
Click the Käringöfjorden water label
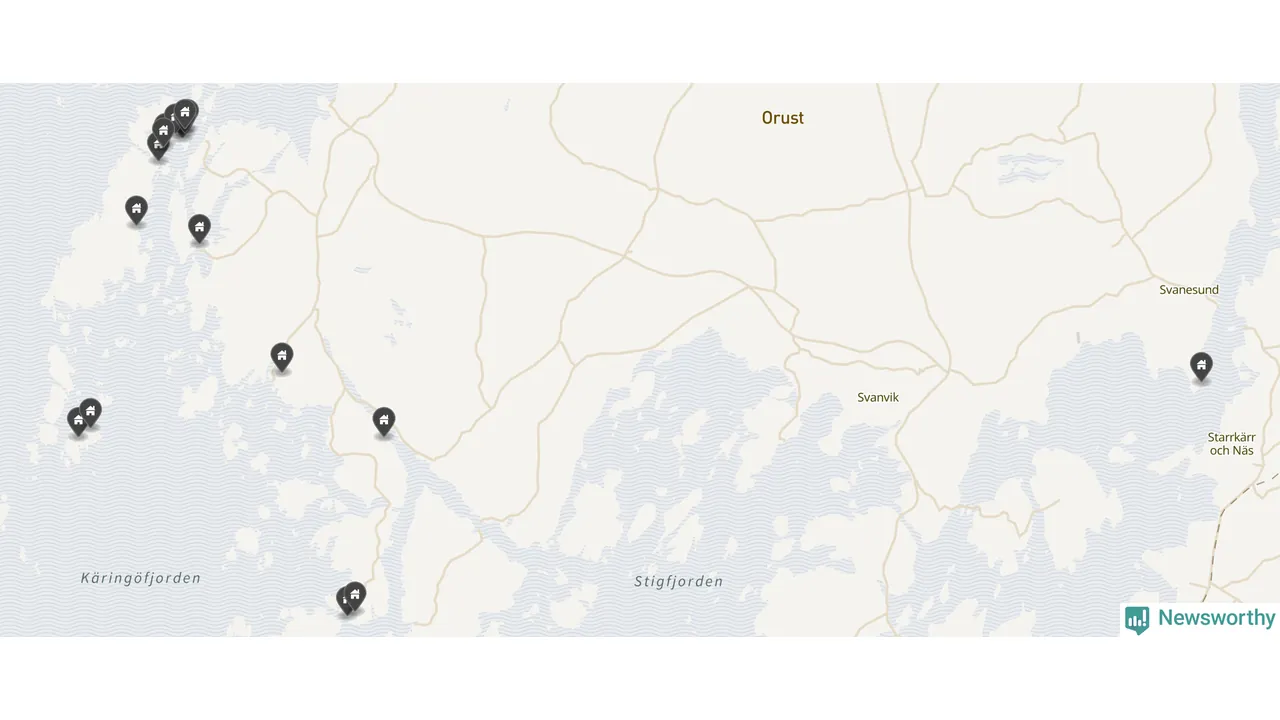(141, 578)
